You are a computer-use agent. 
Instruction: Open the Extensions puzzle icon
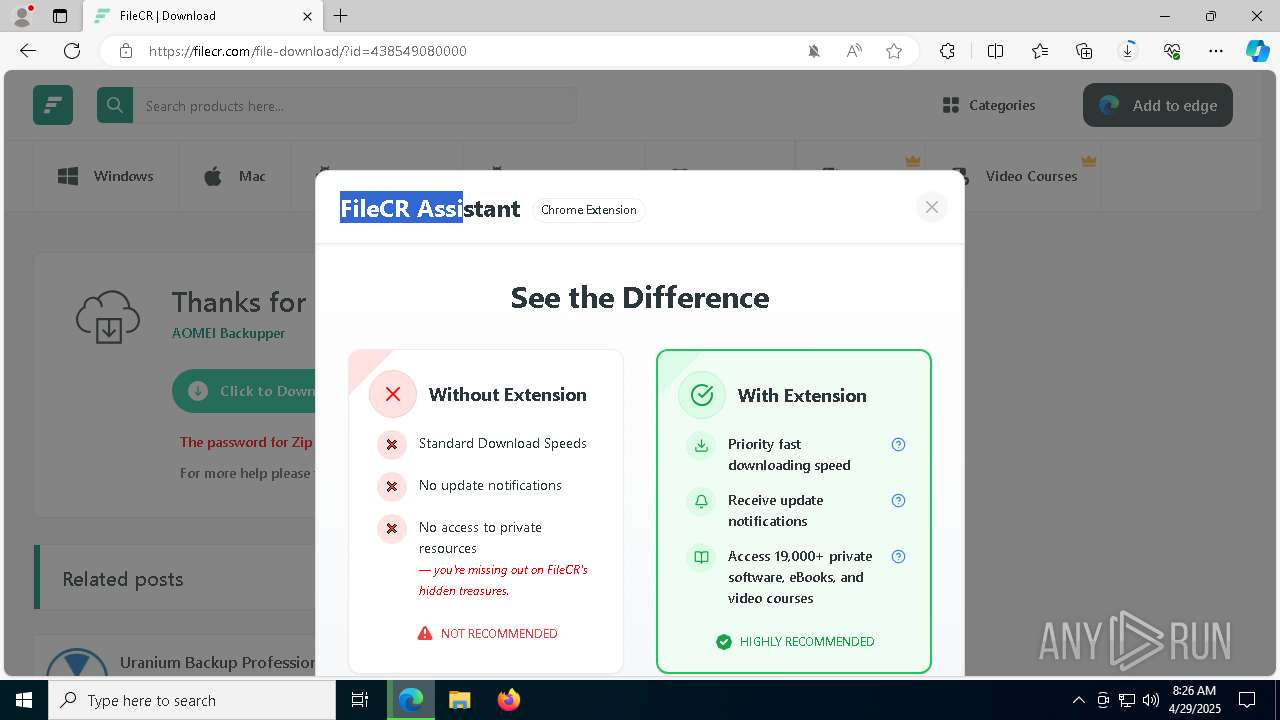[947, 51]
